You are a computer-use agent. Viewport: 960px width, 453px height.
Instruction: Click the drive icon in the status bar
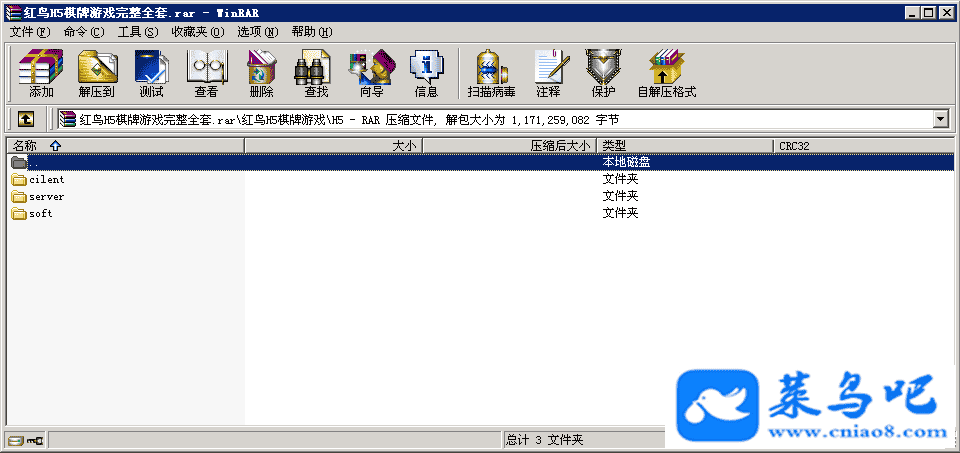17,440
